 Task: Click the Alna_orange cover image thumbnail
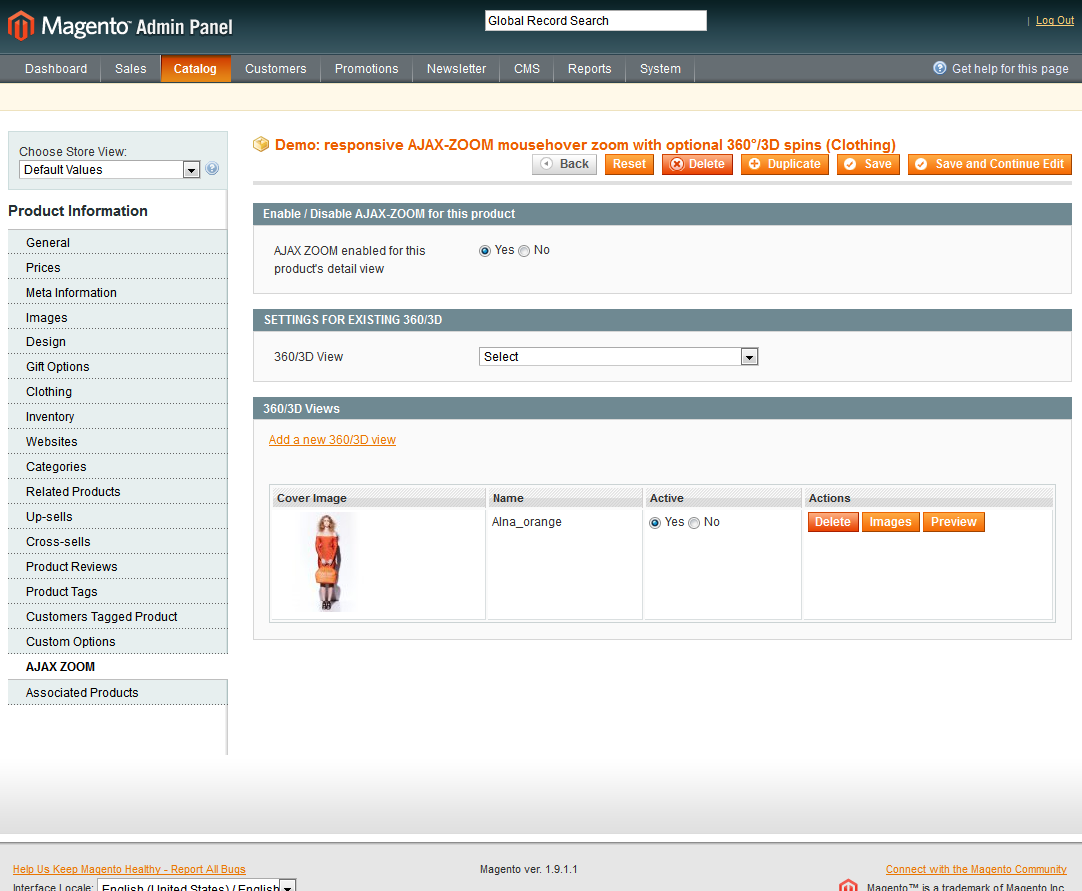328,562
